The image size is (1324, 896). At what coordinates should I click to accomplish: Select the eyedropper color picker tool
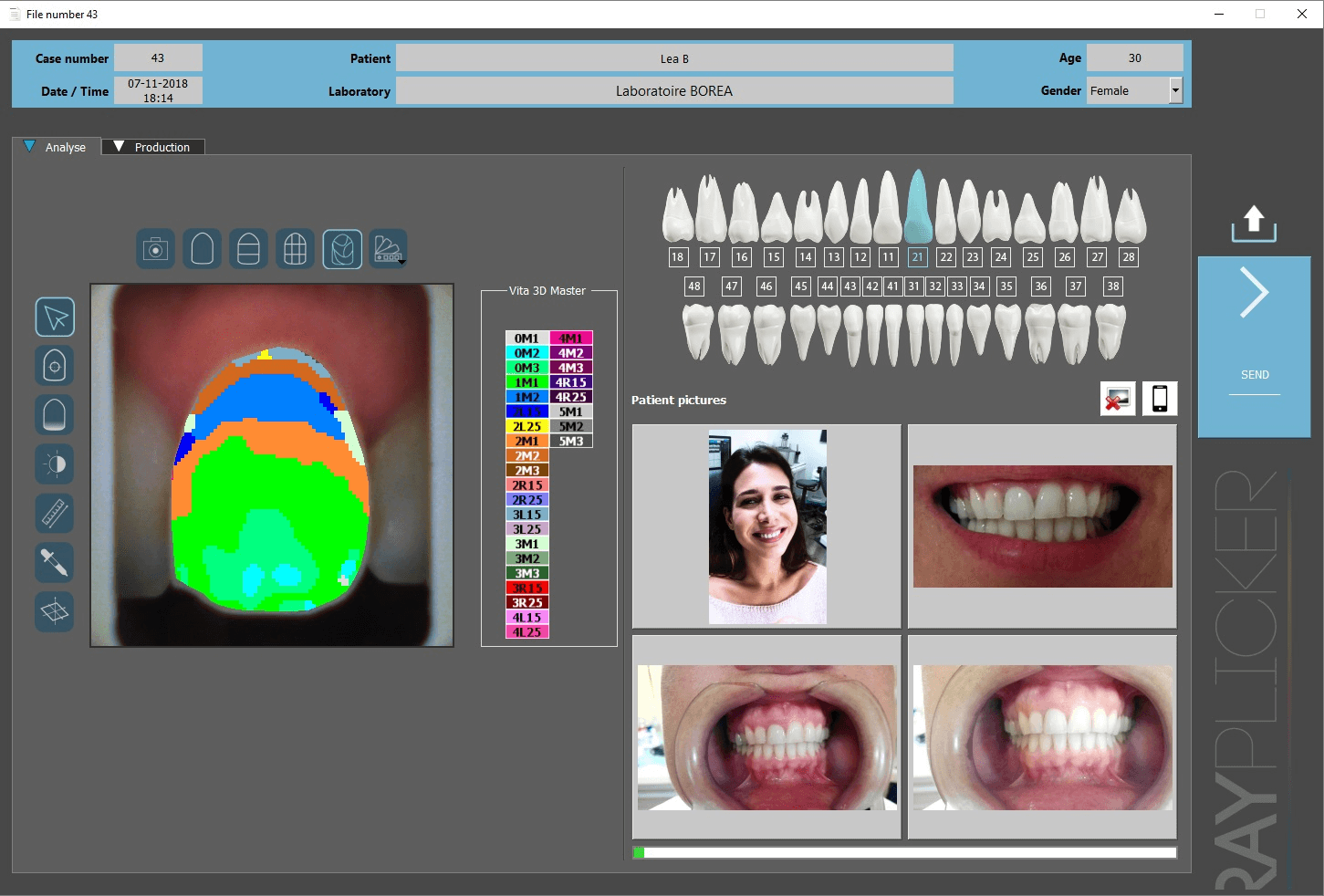click(55, 563)
